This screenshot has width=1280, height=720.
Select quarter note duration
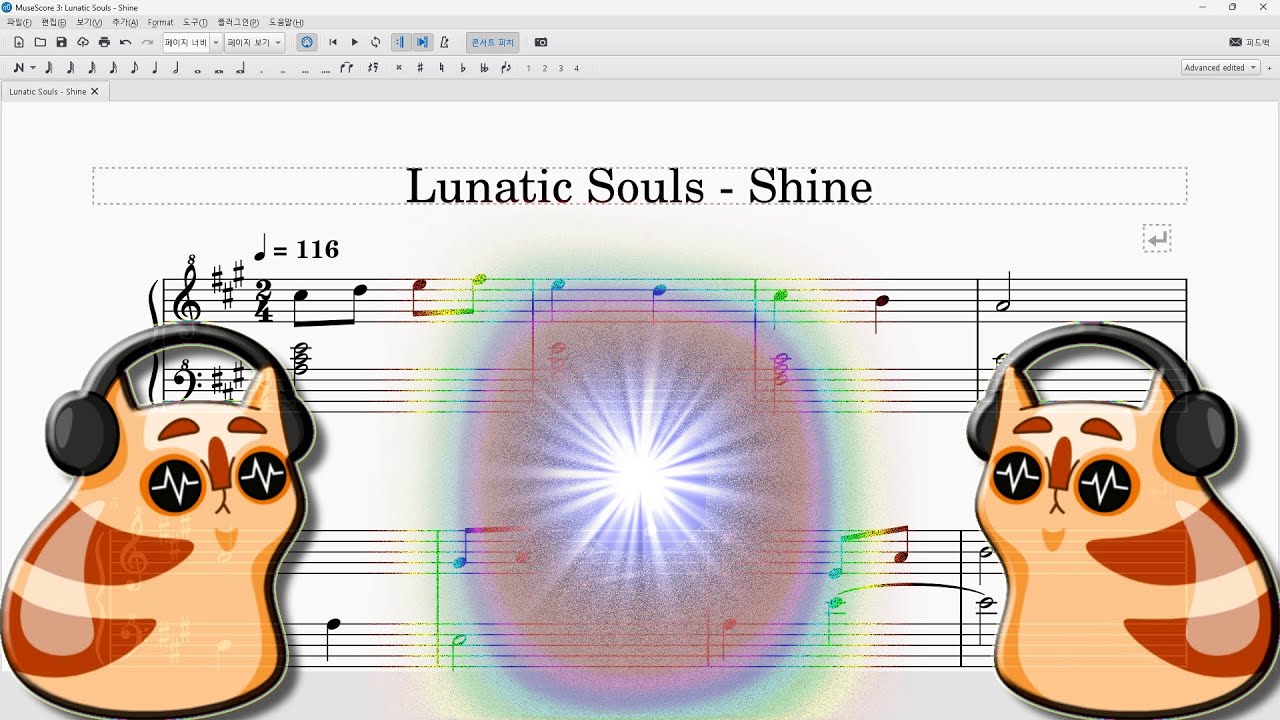pos(155,68)
